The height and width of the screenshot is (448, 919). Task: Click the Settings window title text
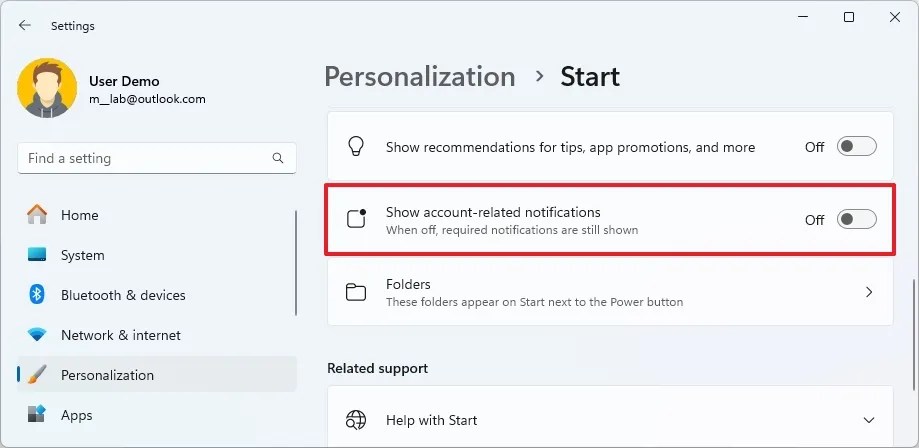coord(73,26)
